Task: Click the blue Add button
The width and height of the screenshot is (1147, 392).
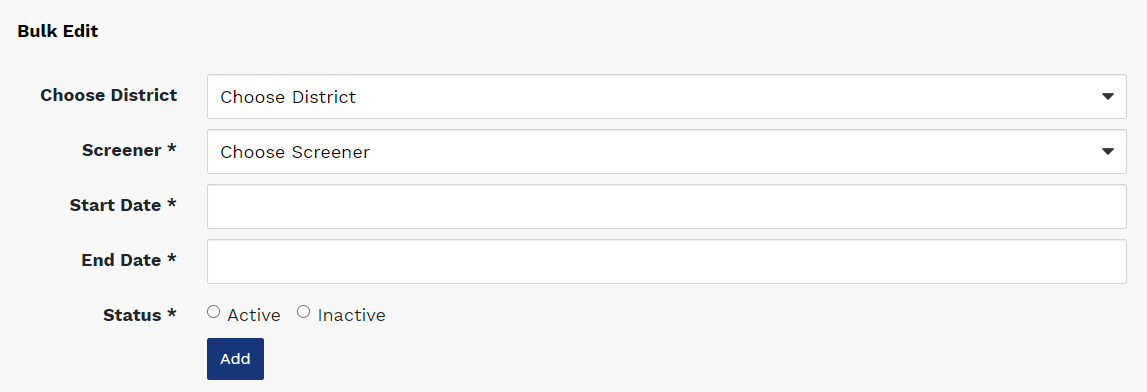Action: coord(236,358)
